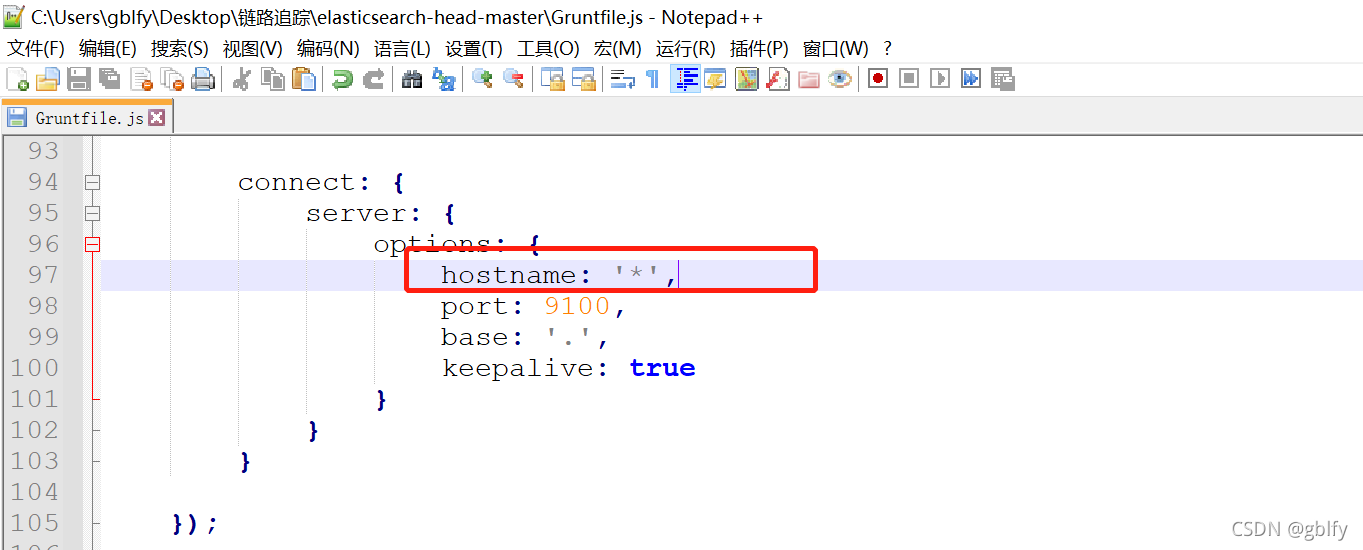The width and height of the screenshot is (1363, 550).
Task: Place cursor on word hostname
Action: (x=509, y=275)
